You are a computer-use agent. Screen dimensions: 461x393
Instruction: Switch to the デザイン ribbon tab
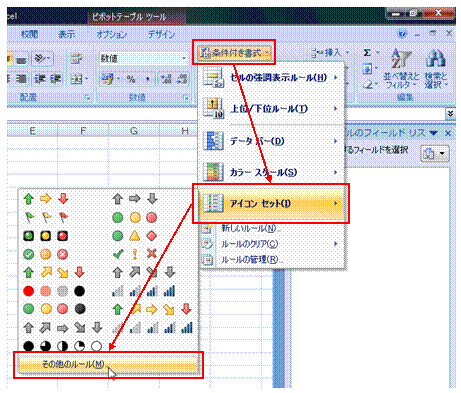click(x=161, y=34)
